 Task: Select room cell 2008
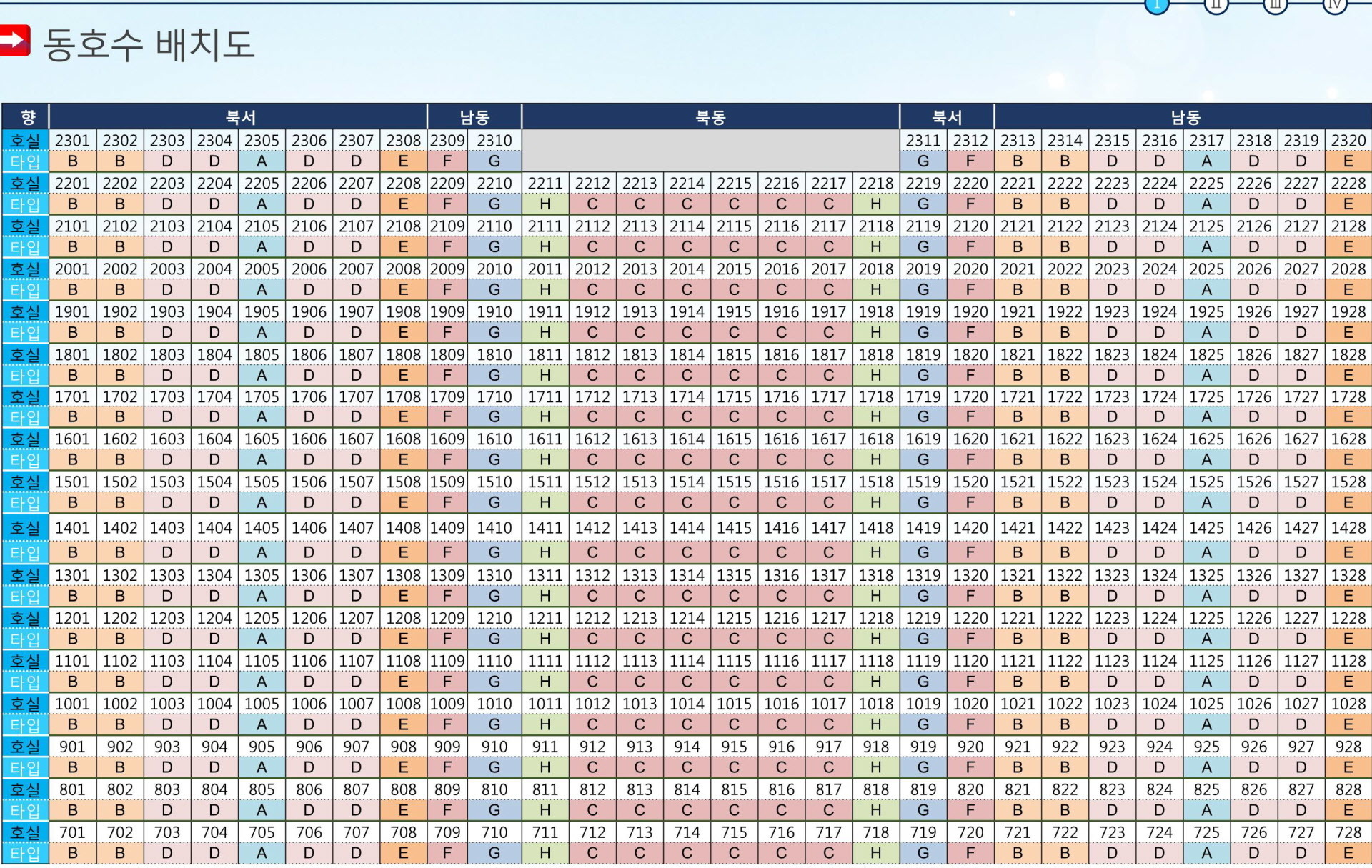tap(404, 269)
